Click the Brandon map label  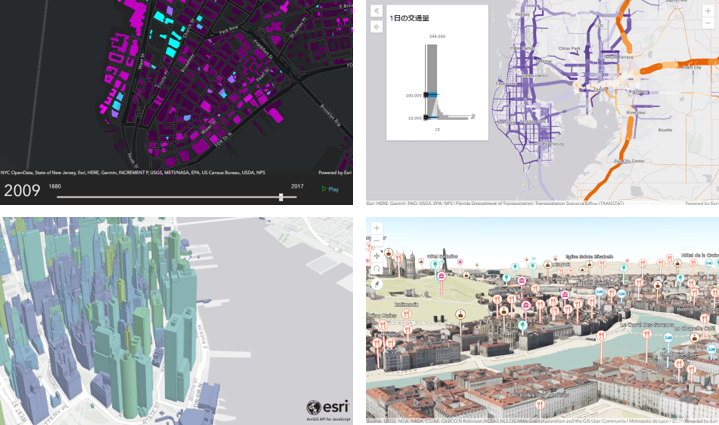point(637,92)
